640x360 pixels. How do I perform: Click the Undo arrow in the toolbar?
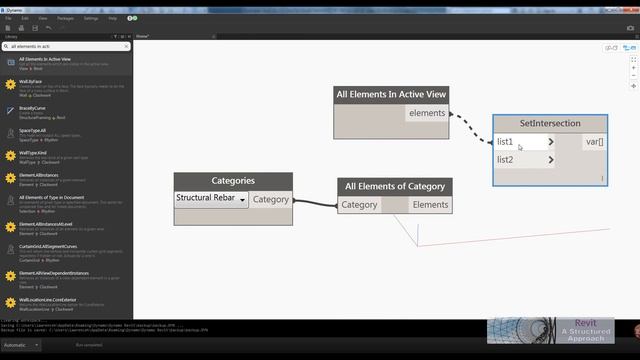tap(49, 28)
